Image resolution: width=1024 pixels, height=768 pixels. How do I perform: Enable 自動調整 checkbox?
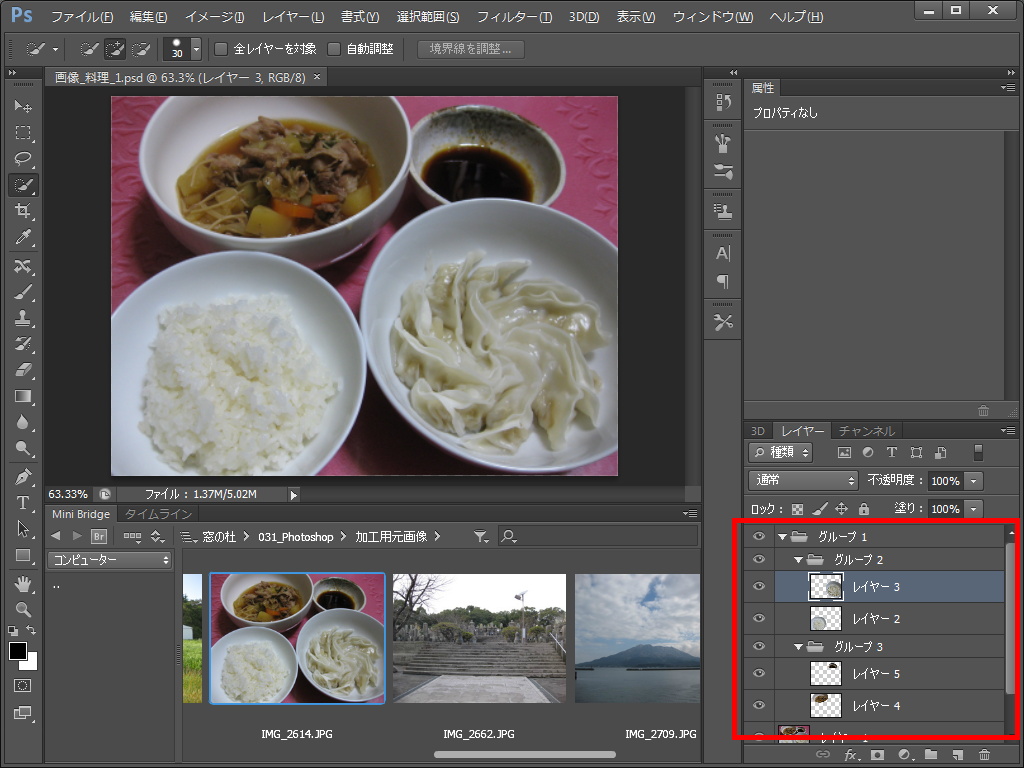(x=334, y=49)
